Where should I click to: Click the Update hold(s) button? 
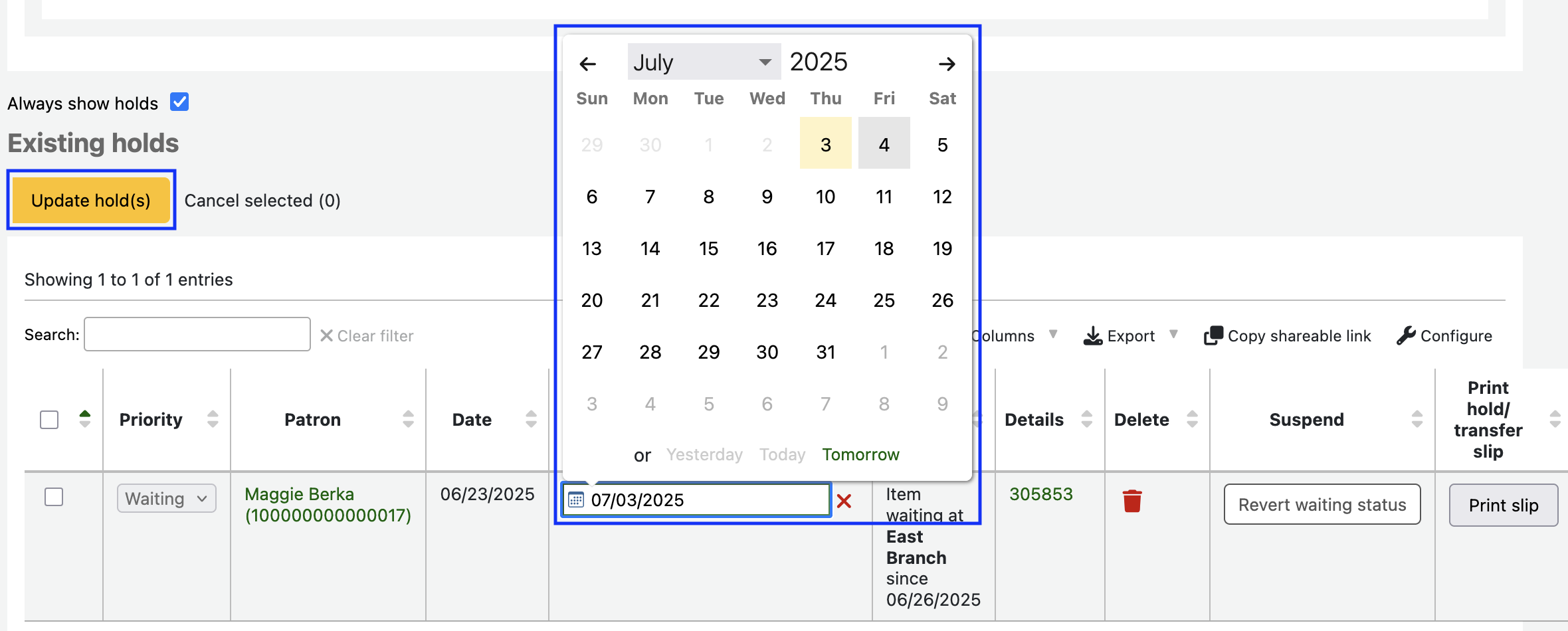coord(91,201)
